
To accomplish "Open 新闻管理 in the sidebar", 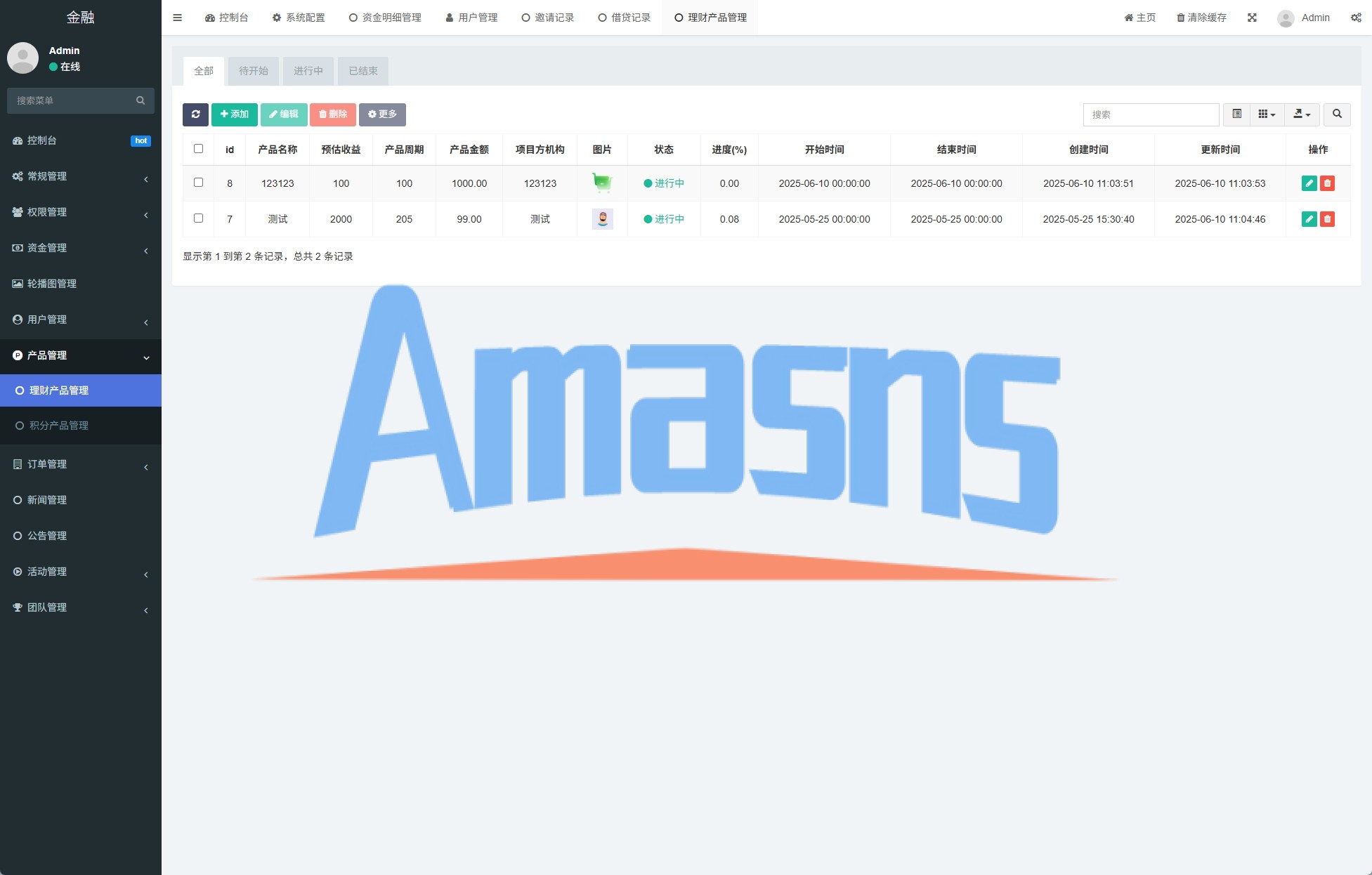I will (81, 500).
